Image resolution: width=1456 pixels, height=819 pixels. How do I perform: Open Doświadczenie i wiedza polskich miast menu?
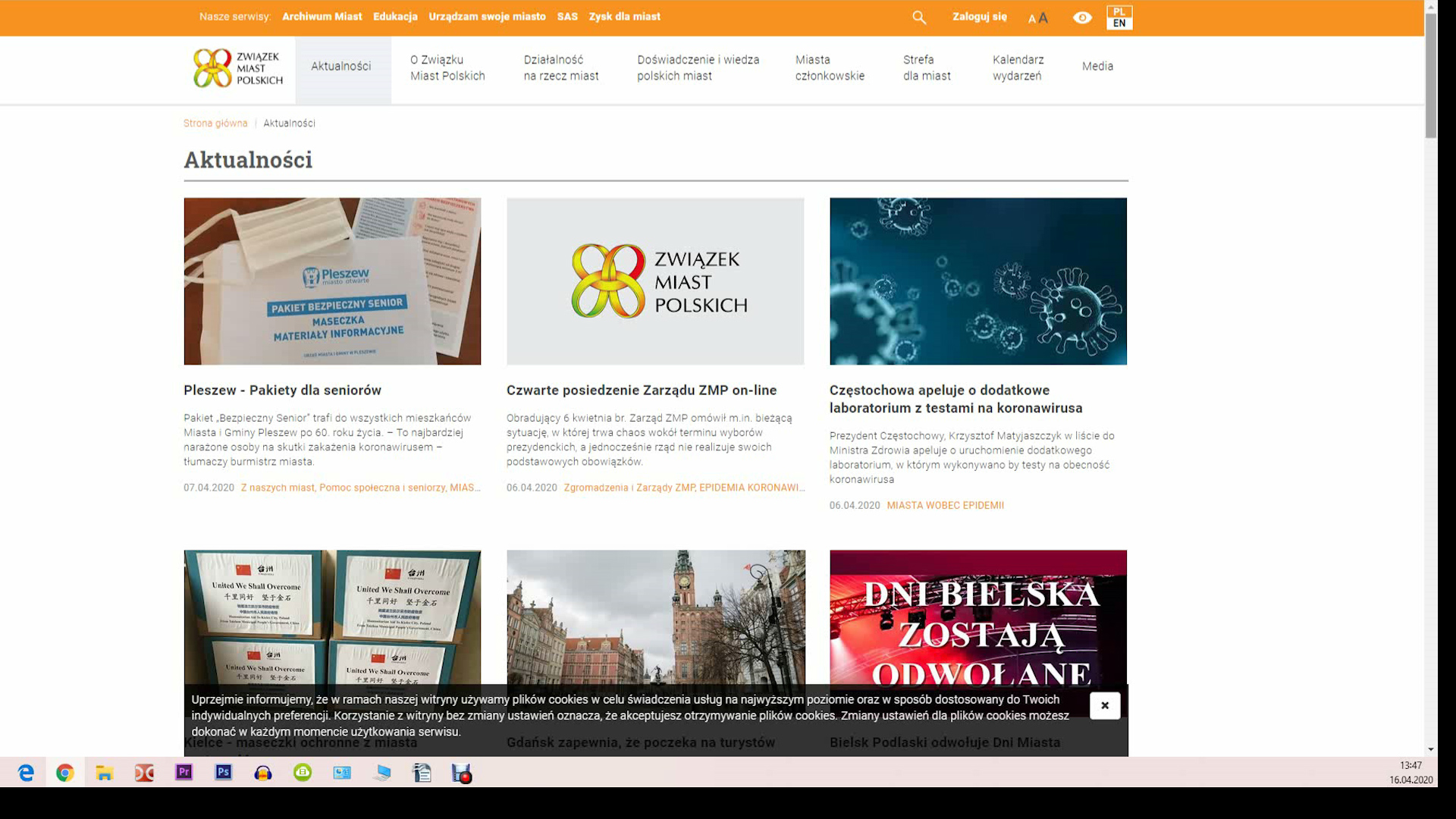coord(698,67)
